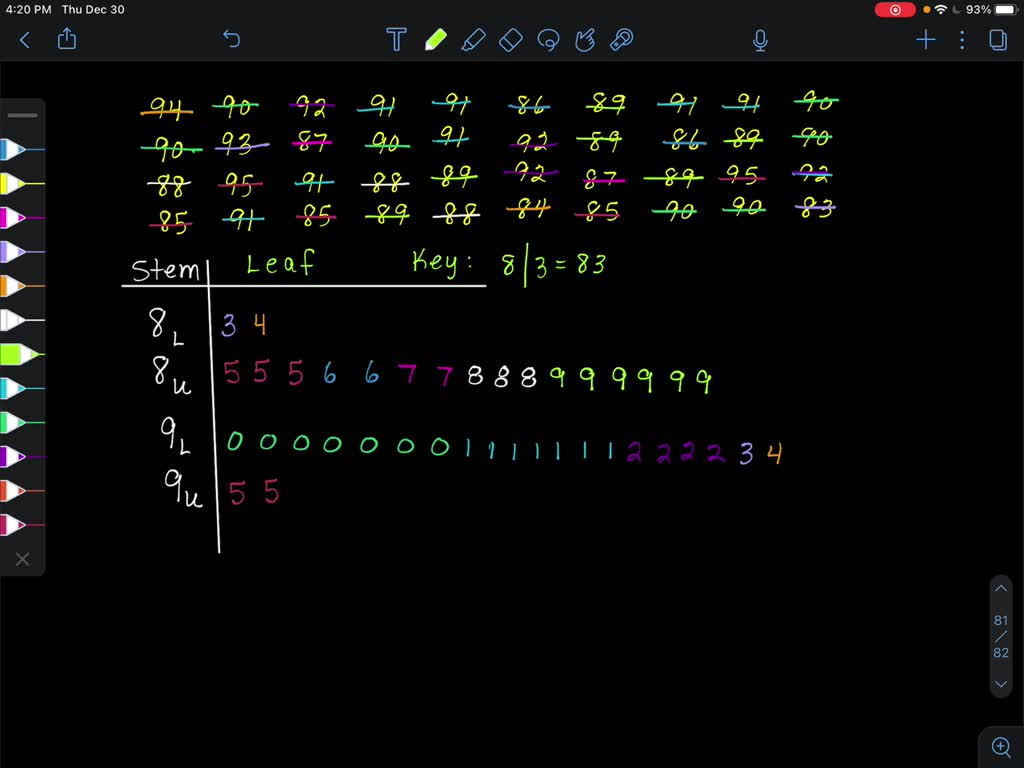Select the eraser tool
The image size is (1024, 768).
click(x=510, y=40)
